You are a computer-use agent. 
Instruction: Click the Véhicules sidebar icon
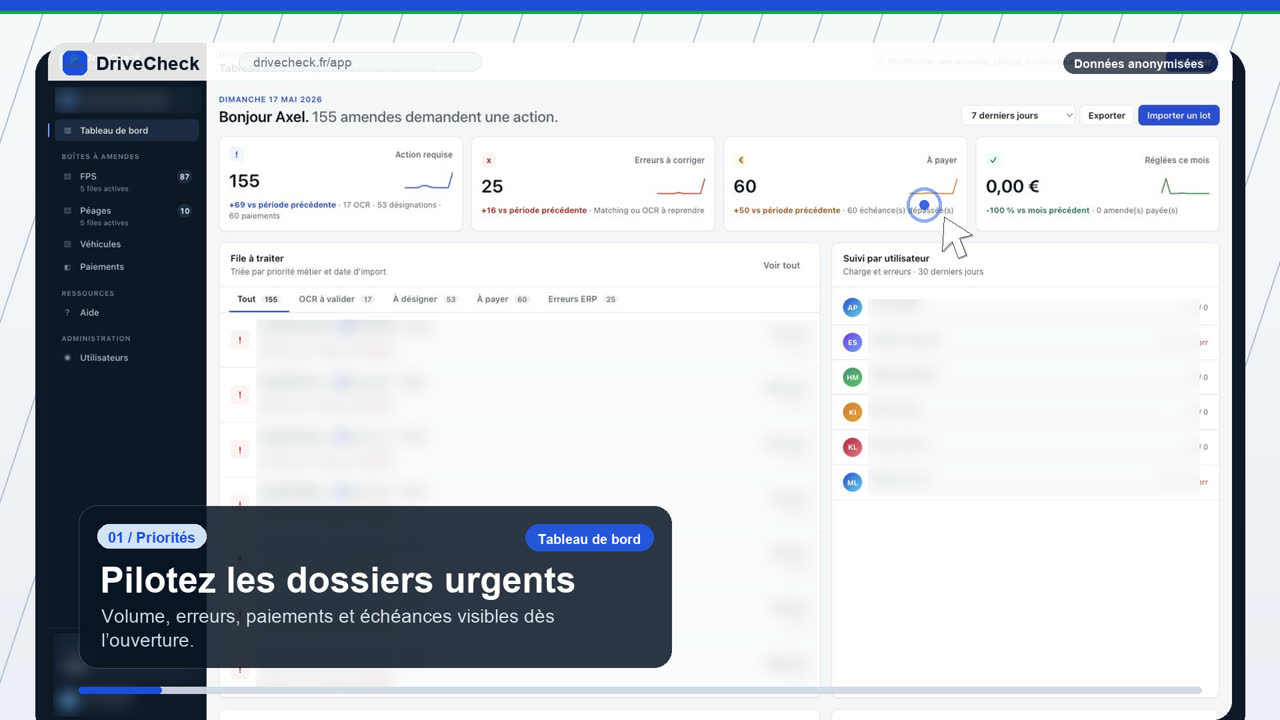click(x=67, y=244)
